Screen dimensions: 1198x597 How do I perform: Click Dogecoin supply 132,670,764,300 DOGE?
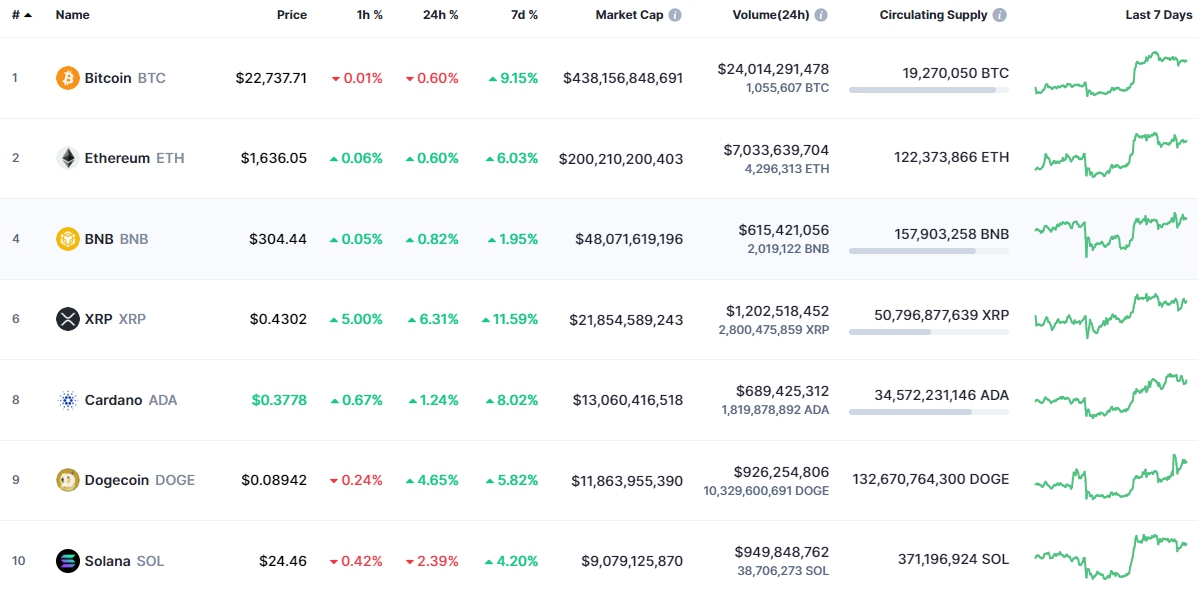[x=931, y=480]
